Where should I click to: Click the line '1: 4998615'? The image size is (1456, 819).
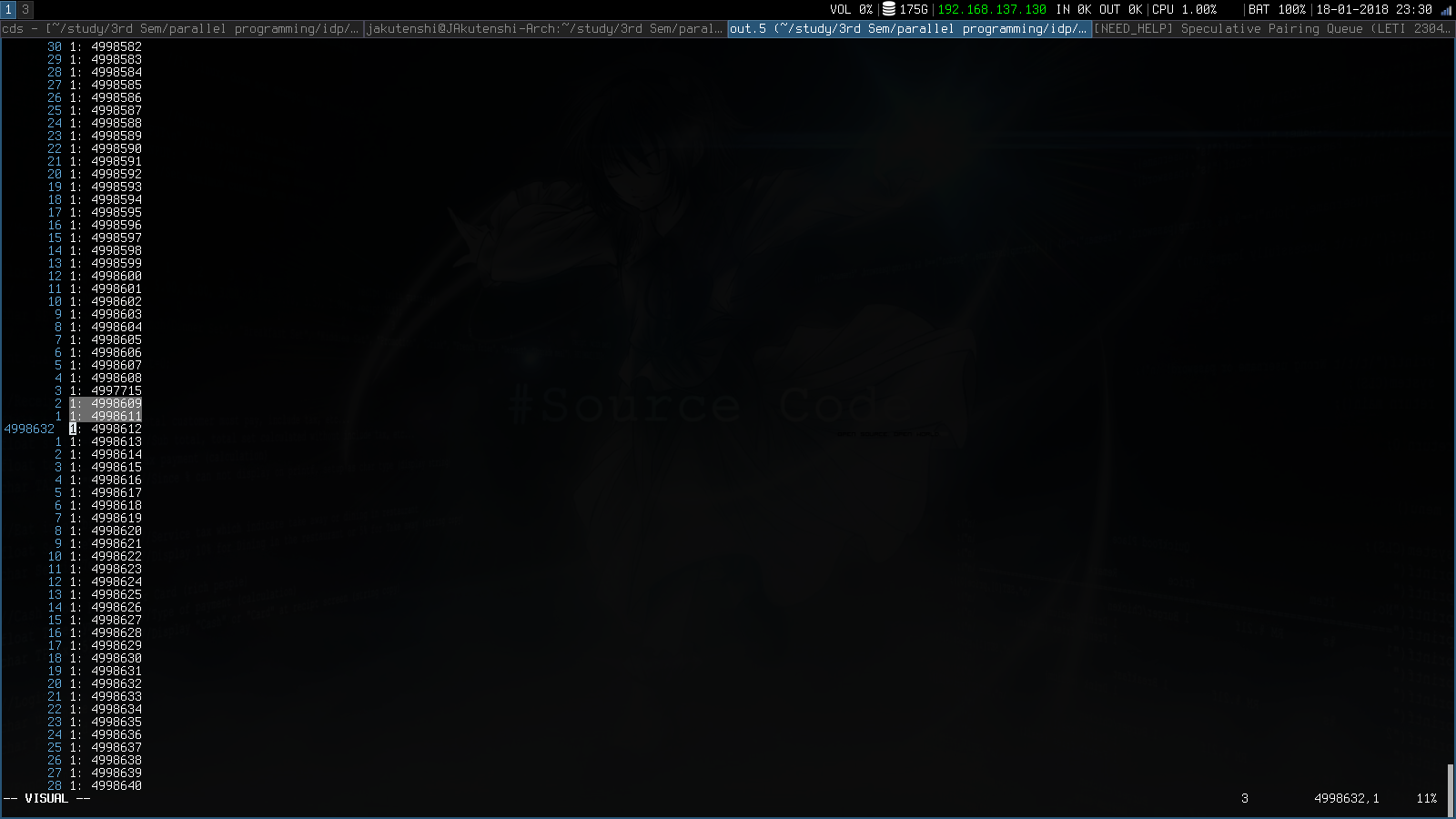(106, 467)
